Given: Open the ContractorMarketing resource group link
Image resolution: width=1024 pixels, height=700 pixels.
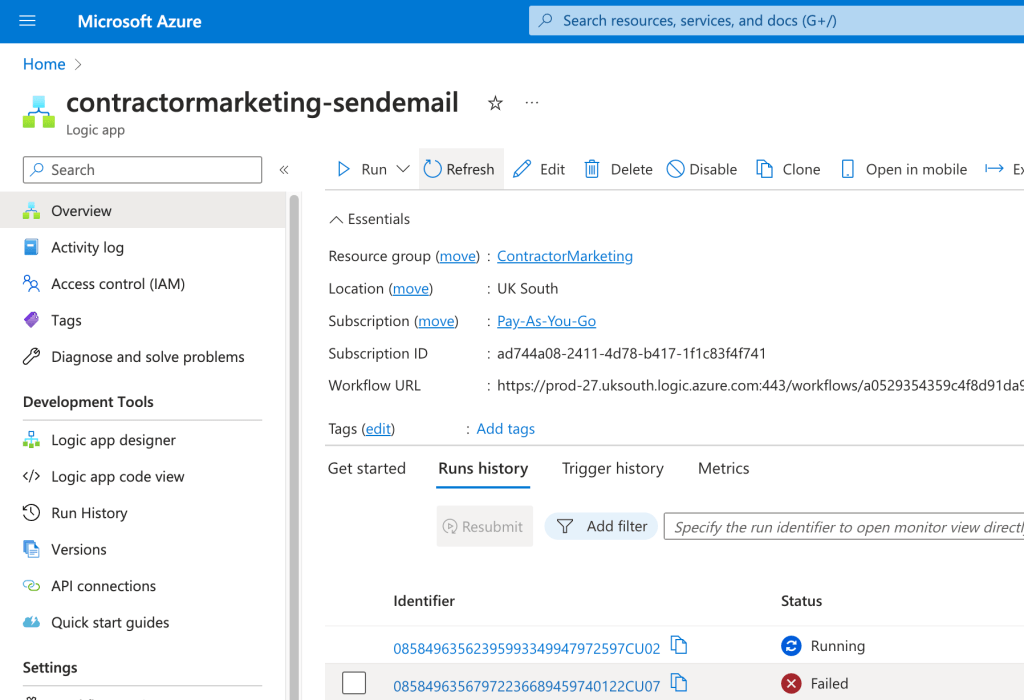Looking at the screenshot, I should pyautogui.click(x=565, y=256).
